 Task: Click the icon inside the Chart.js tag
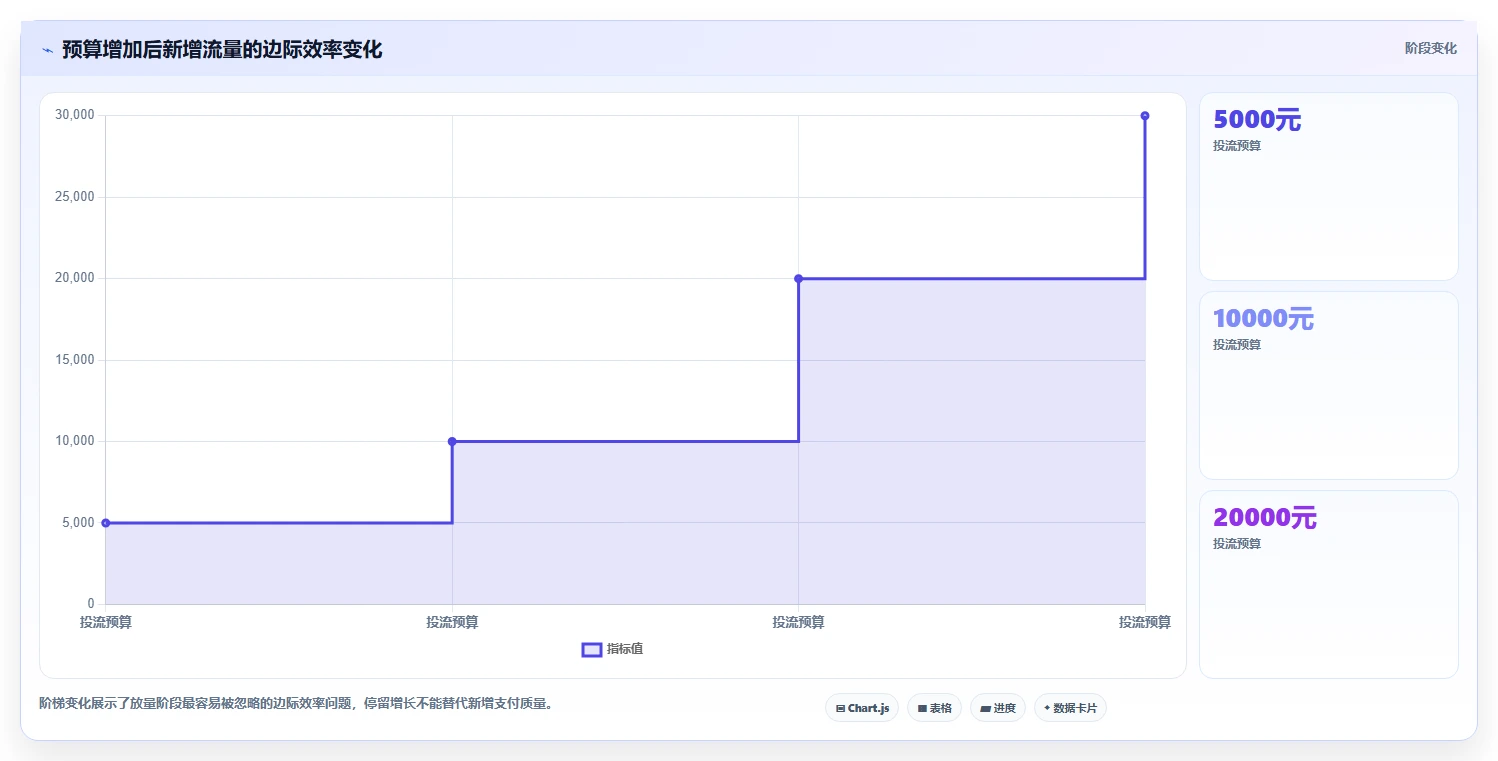840,708
